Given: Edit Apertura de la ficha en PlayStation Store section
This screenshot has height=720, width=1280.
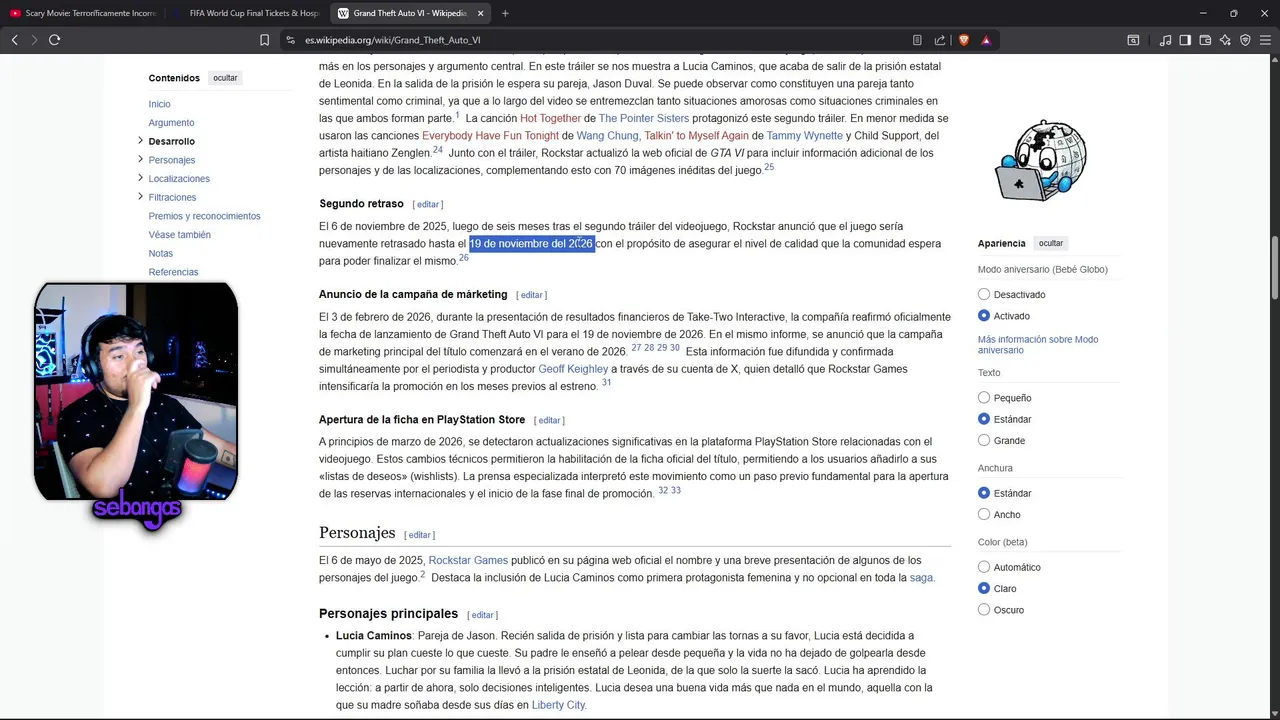Looking at the screenshot, I should [550, 420].
